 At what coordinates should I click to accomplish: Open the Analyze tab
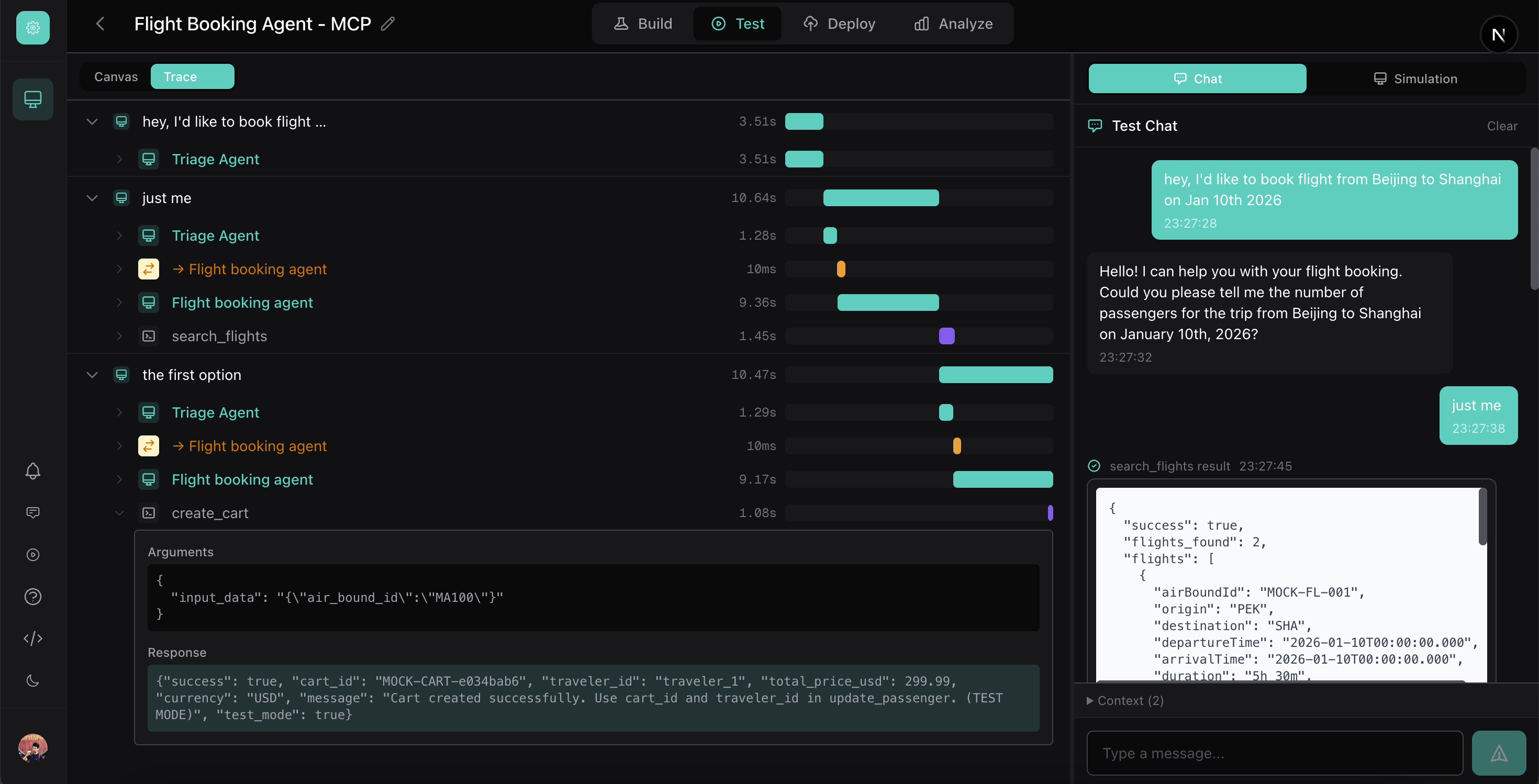954,24
